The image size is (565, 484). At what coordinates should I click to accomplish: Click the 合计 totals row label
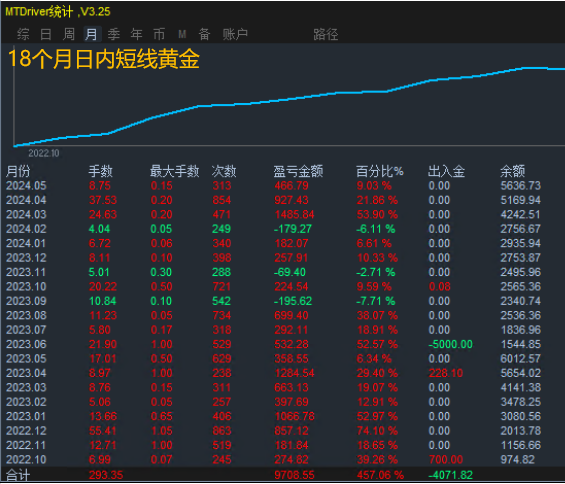pyautogui.click(x=18, y=476)
